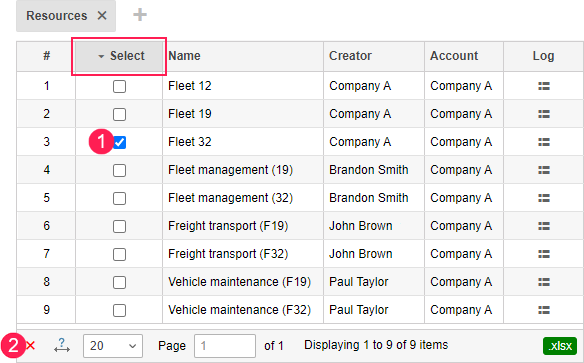The width and height of the screenshot is (584, 363).
Task: Close the Resources tab
Action: [102, 16]
